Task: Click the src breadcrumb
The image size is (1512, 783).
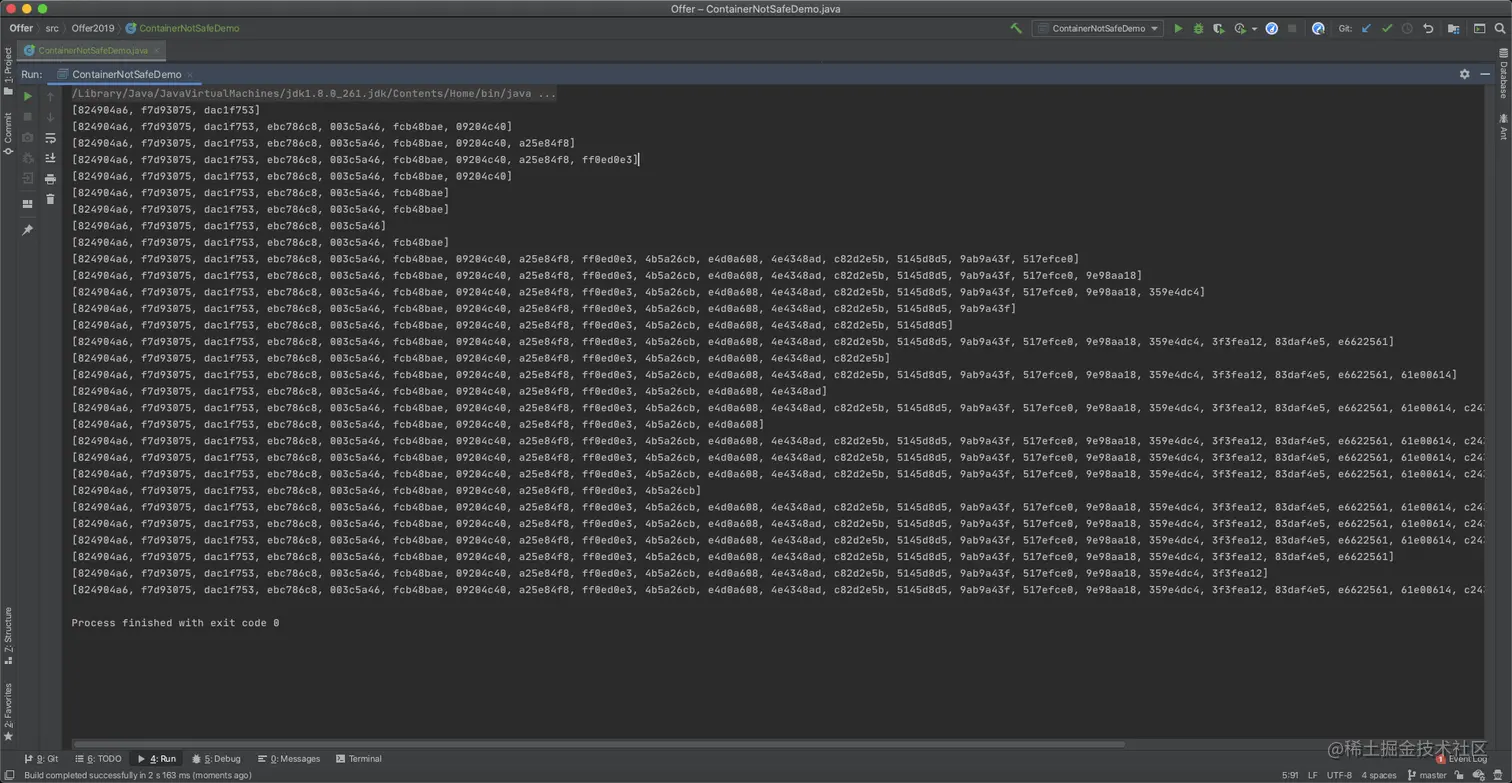Action: click(52, 28)
